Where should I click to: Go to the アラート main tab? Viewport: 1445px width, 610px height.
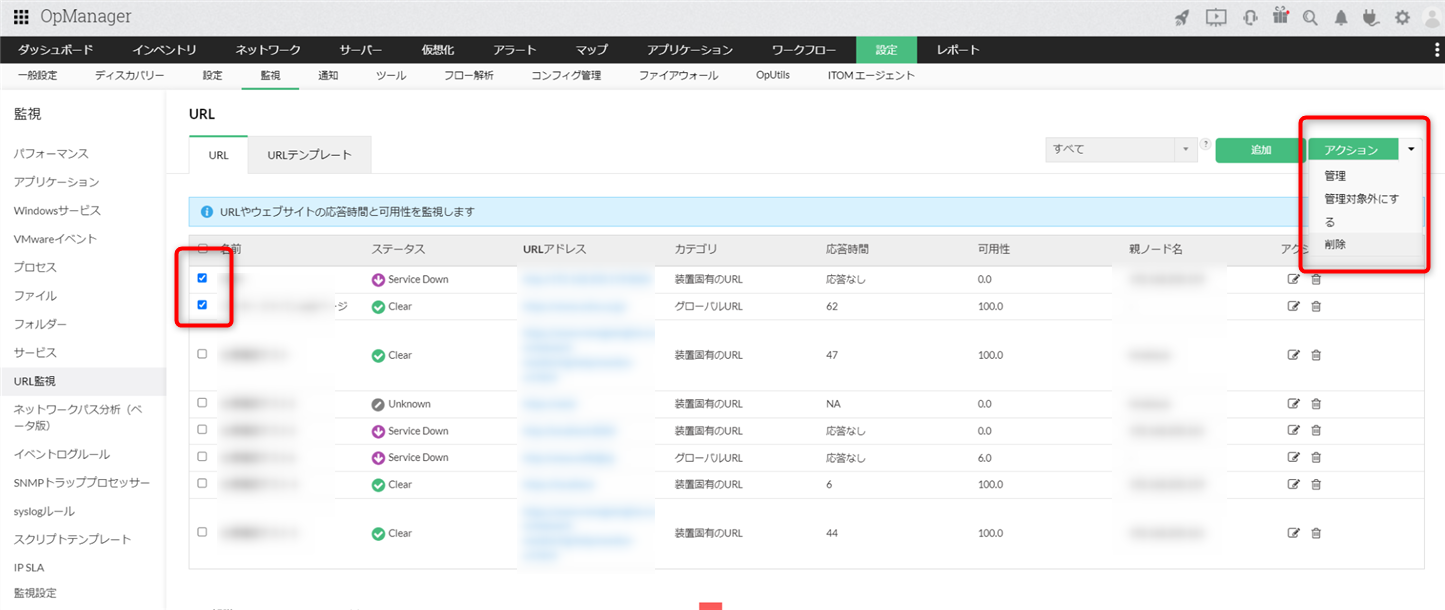click(515, 50)
